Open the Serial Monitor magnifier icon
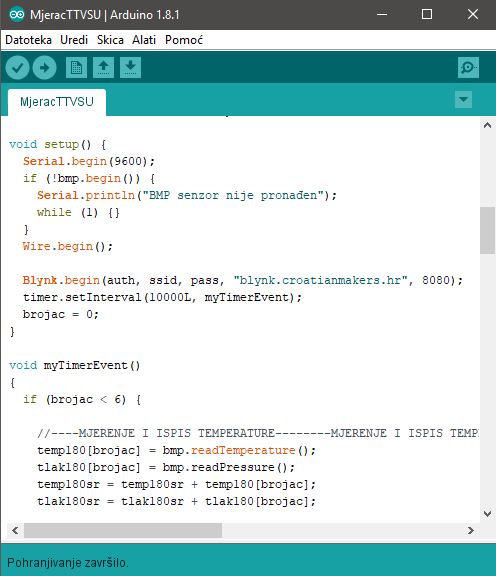This screenshot has width=496, height=576. (468, 68)
